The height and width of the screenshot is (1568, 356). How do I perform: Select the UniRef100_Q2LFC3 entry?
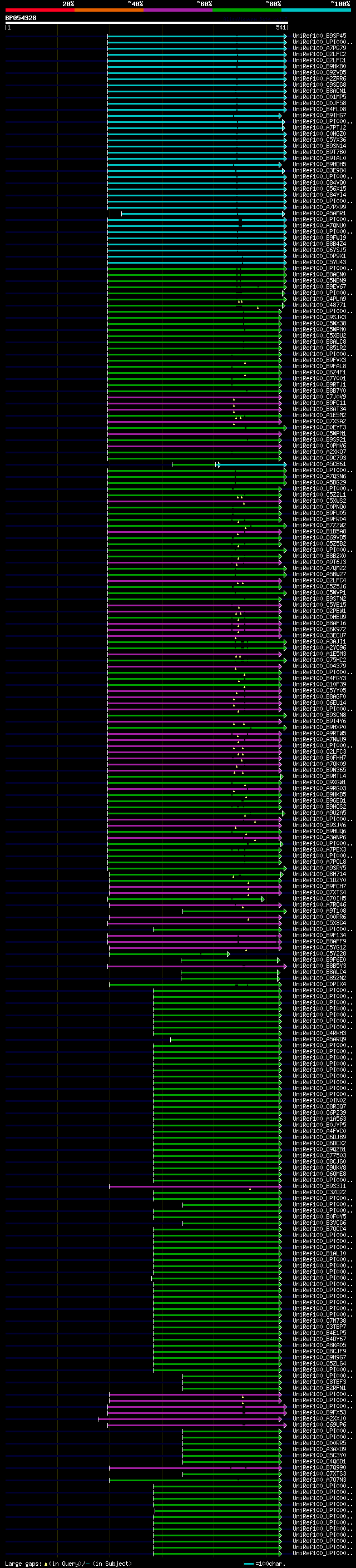point(319,752)
